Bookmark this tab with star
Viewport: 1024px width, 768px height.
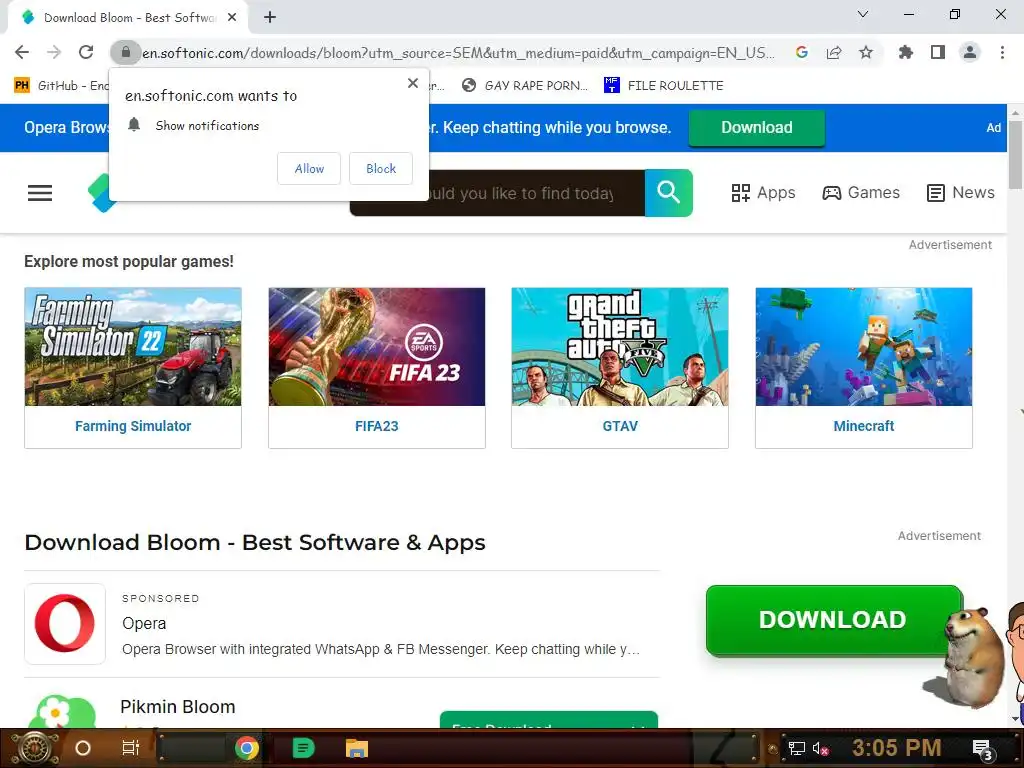click(x=866, y=52)
